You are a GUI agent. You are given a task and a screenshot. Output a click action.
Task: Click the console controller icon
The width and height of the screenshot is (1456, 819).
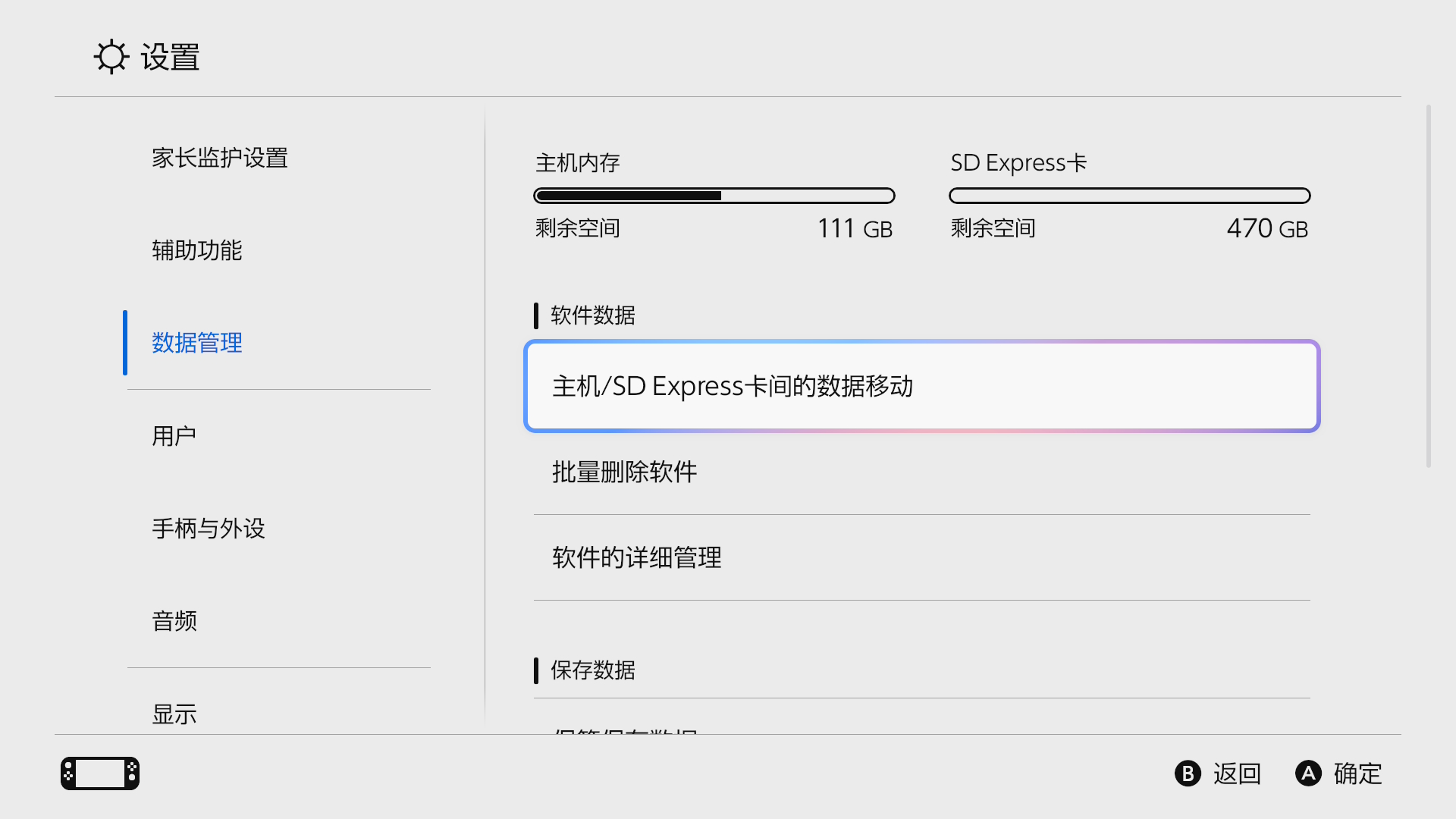pos(100,773)
